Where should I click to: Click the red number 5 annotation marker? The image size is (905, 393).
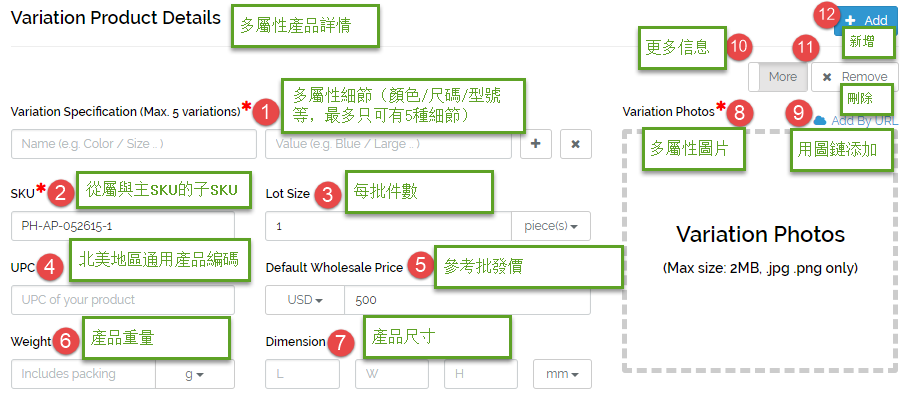pyautogui.click(x=420, y=265)
